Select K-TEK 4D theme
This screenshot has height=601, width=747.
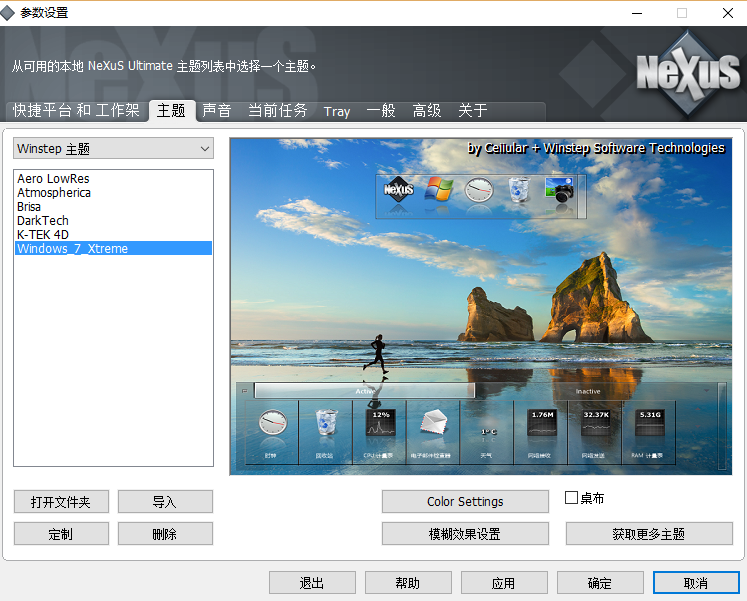[113, 234]
